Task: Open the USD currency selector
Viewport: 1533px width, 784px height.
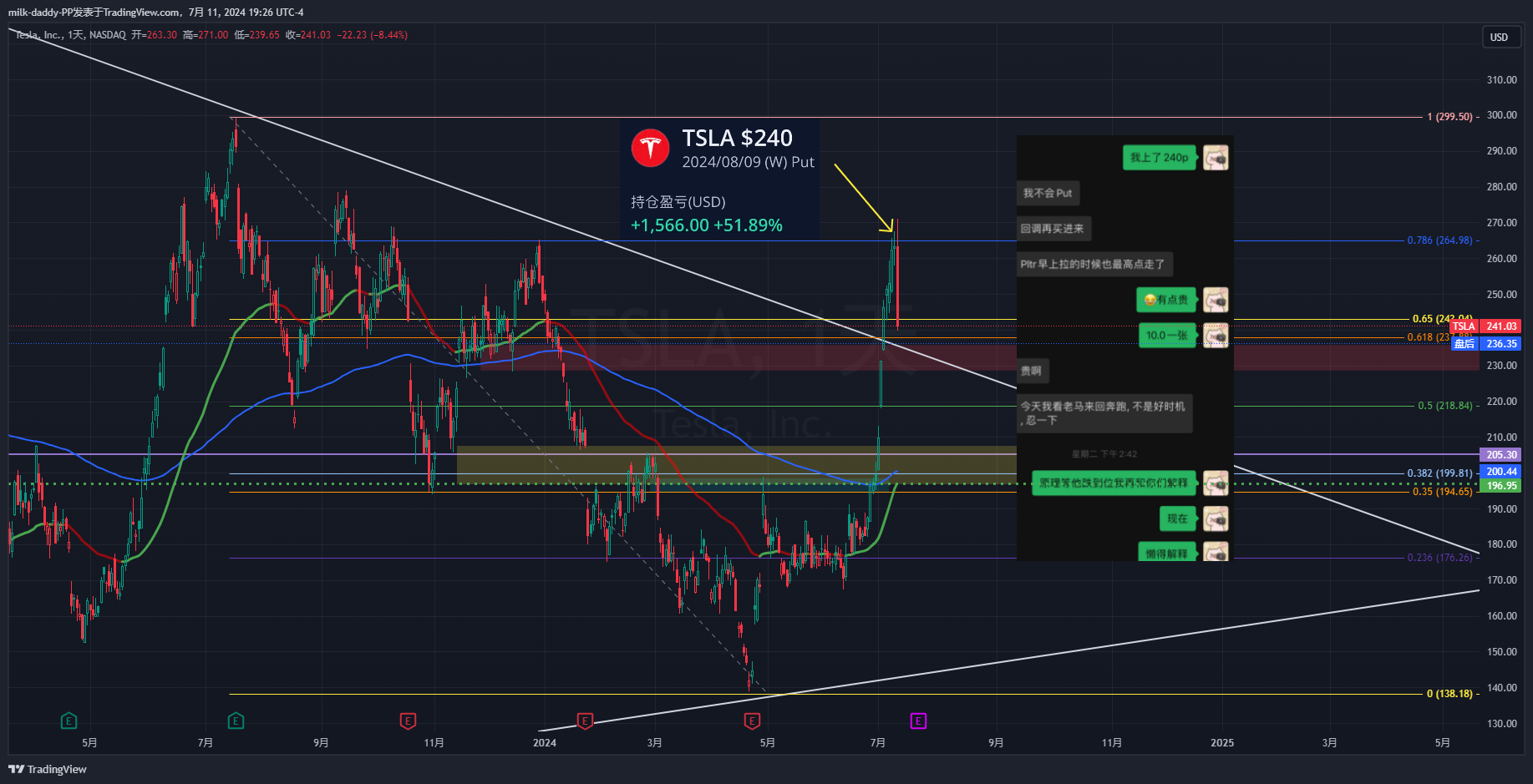Action: pos(1499,38)
